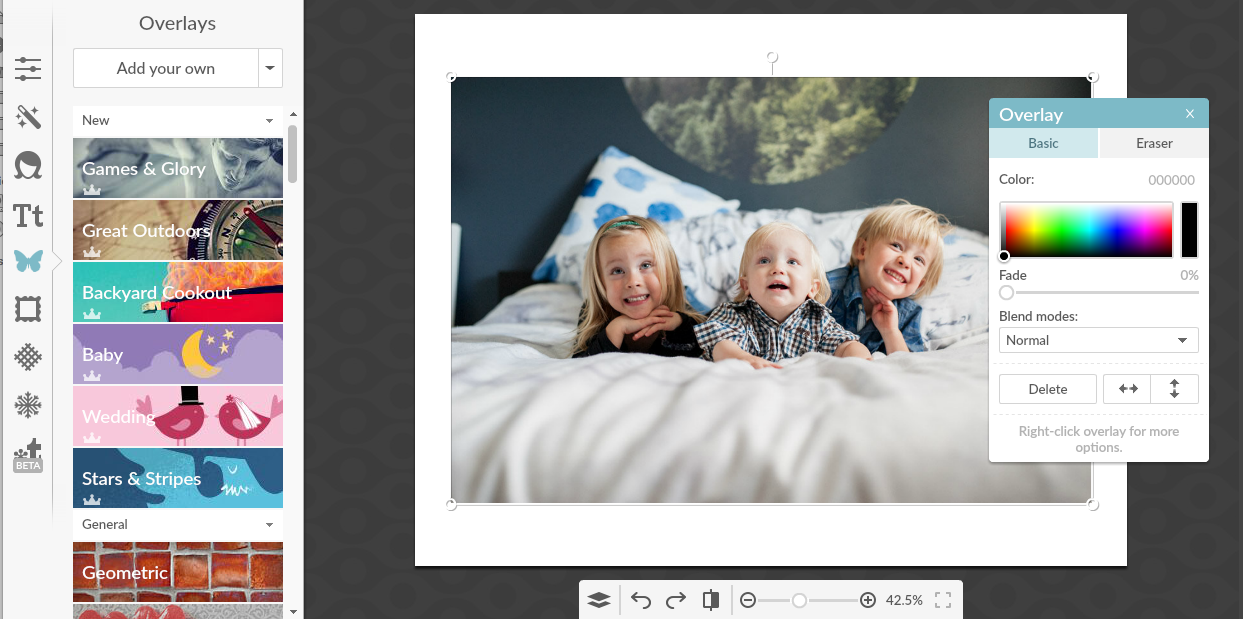Open the layers panel icon
The width and height of the screenshot is (1243, 619).
pos(598,600)
